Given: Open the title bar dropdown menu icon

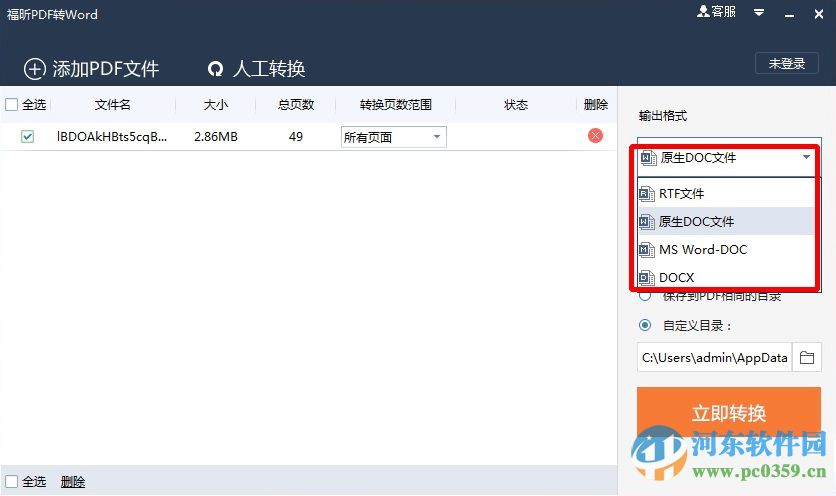Looking at the screenshot, I should (759, 12).
